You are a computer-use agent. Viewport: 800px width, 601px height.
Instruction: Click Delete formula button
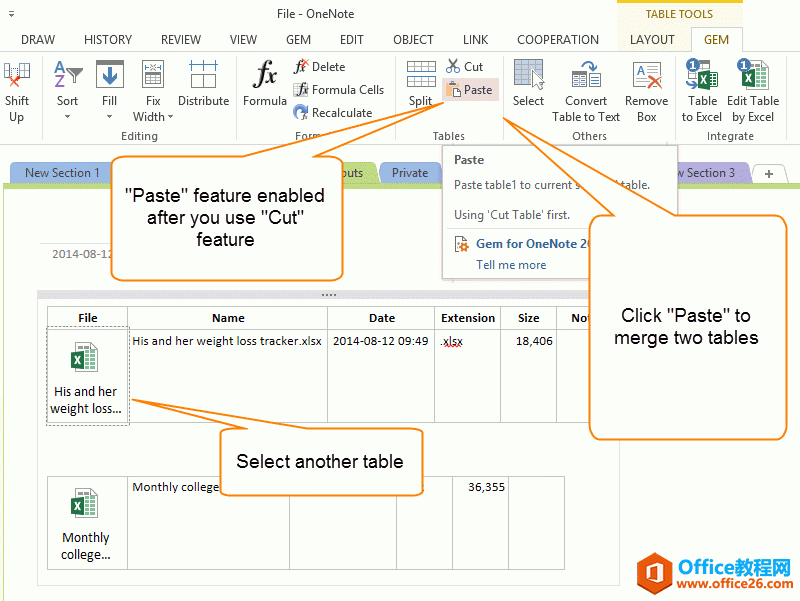tap(319, 67)
